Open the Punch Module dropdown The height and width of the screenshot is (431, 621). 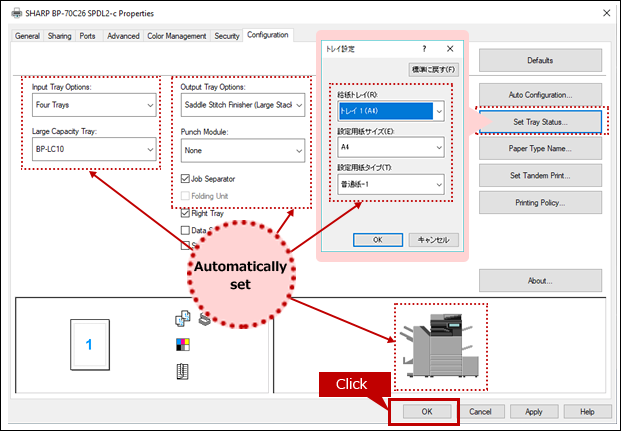coord(242,150)
